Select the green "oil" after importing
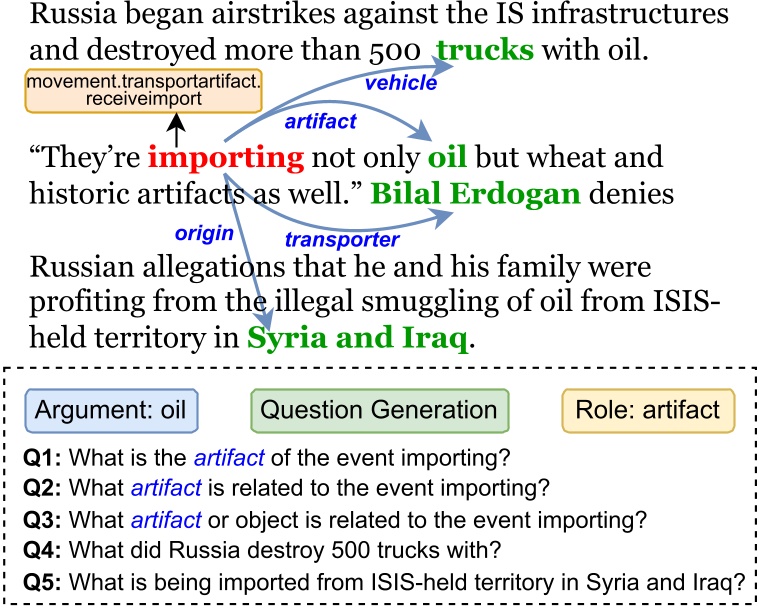This screenshot has width=759, height=608. pyautogui.click(x=448, y=159)
